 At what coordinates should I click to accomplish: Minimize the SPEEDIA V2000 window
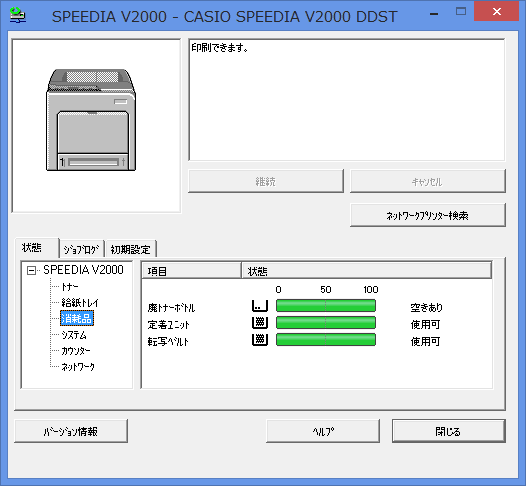click(434, 13)
